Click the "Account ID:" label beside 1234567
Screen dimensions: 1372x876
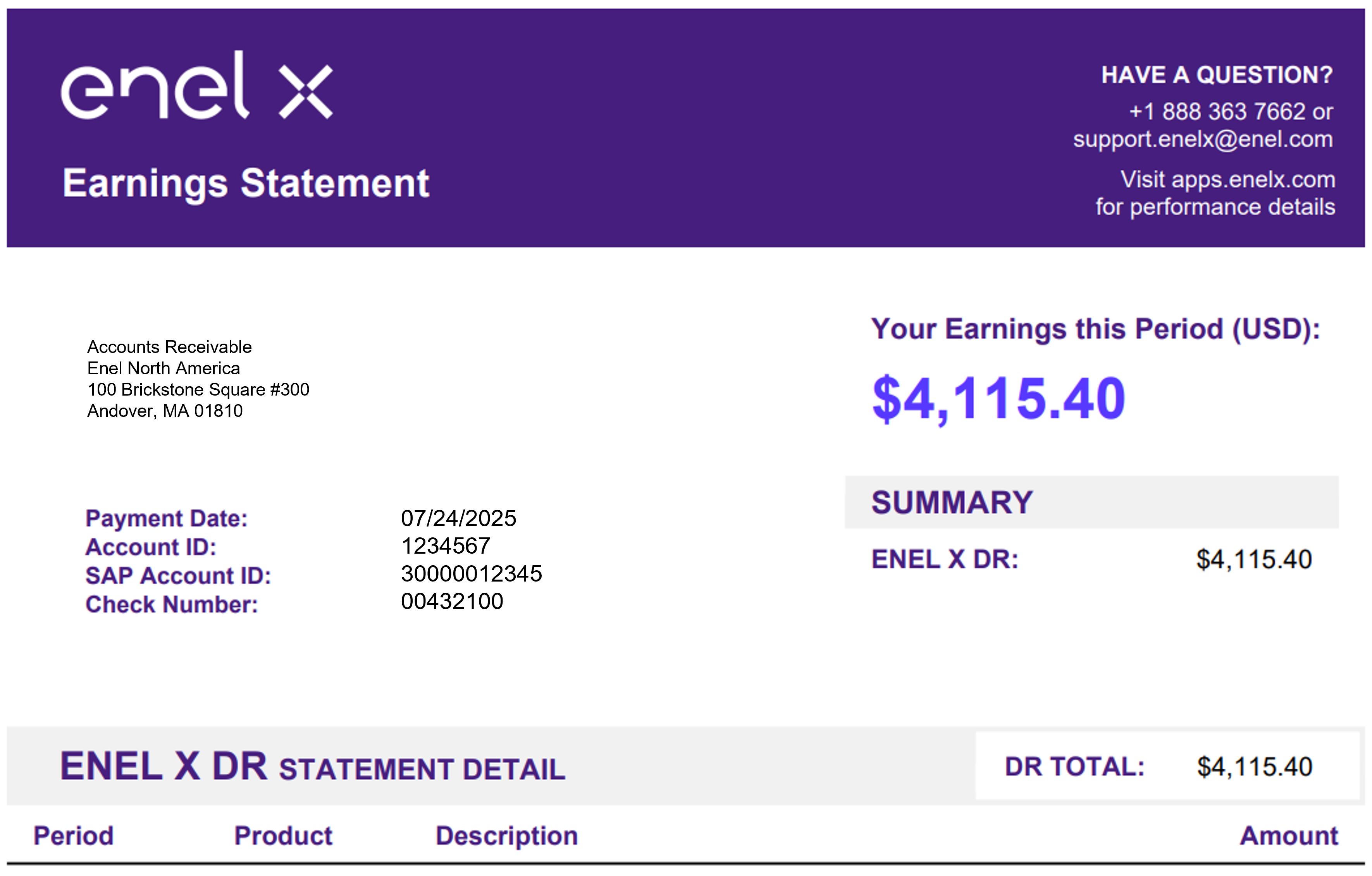[x=151, y=547]
